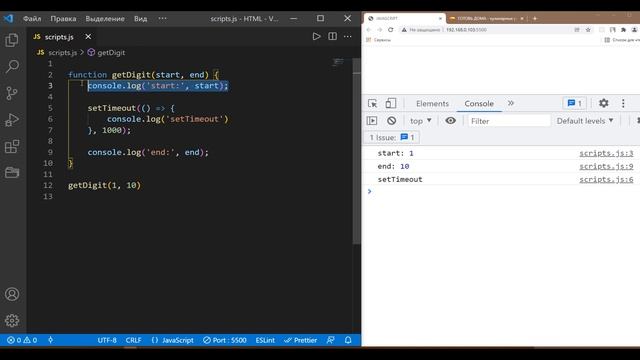Open the DevTools customize menu dots
This screenshot has height=360, width=640.
[623, 103]
